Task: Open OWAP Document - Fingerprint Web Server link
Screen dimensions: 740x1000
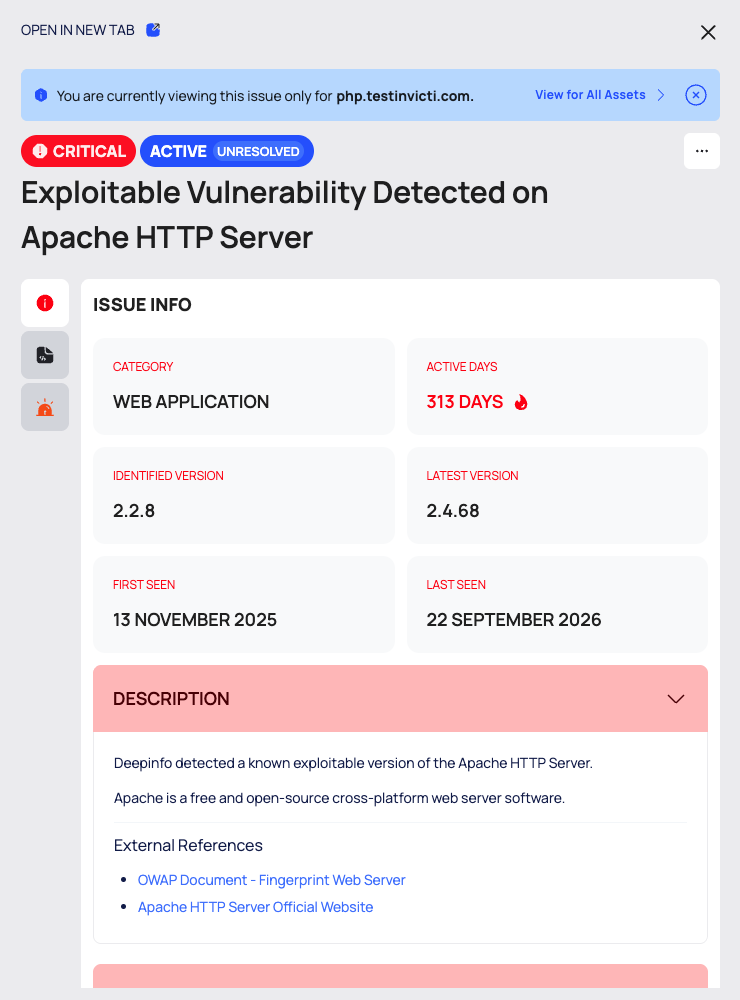Action: [272, 880]
